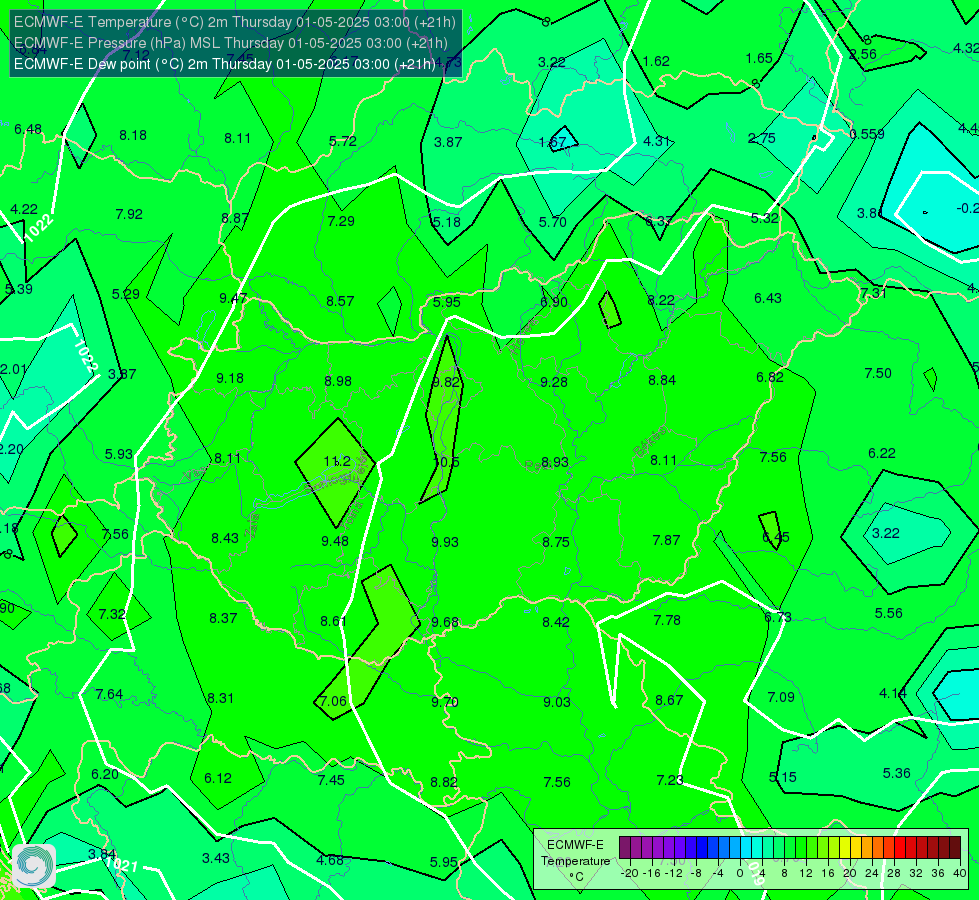This screenshot has width=979, height=900.
Task: Click the dark purple -20 legend swatch
Action: tap(625, 848)
